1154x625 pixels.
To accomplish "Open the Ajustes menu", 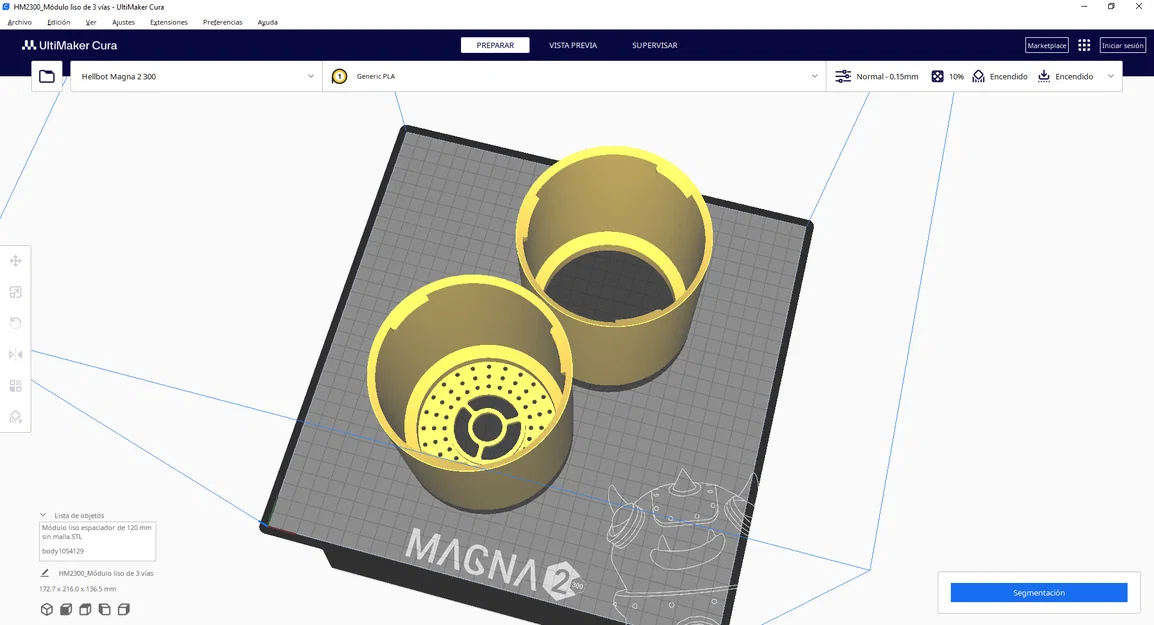I will click(x=124, y=22).
